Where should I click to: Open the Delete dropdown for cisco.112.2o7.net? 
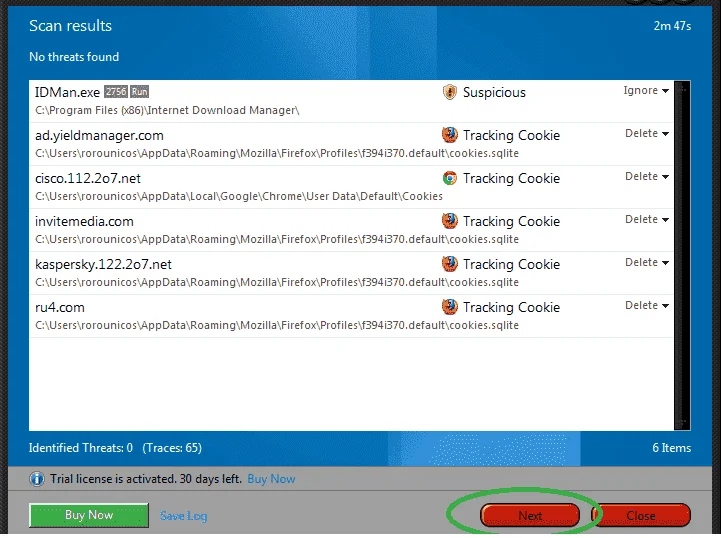click(x=647, y=177)
